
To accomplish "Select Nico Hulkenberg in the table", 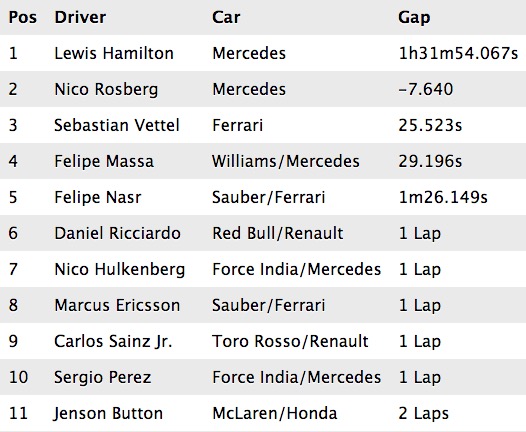I will coord(120,270).
